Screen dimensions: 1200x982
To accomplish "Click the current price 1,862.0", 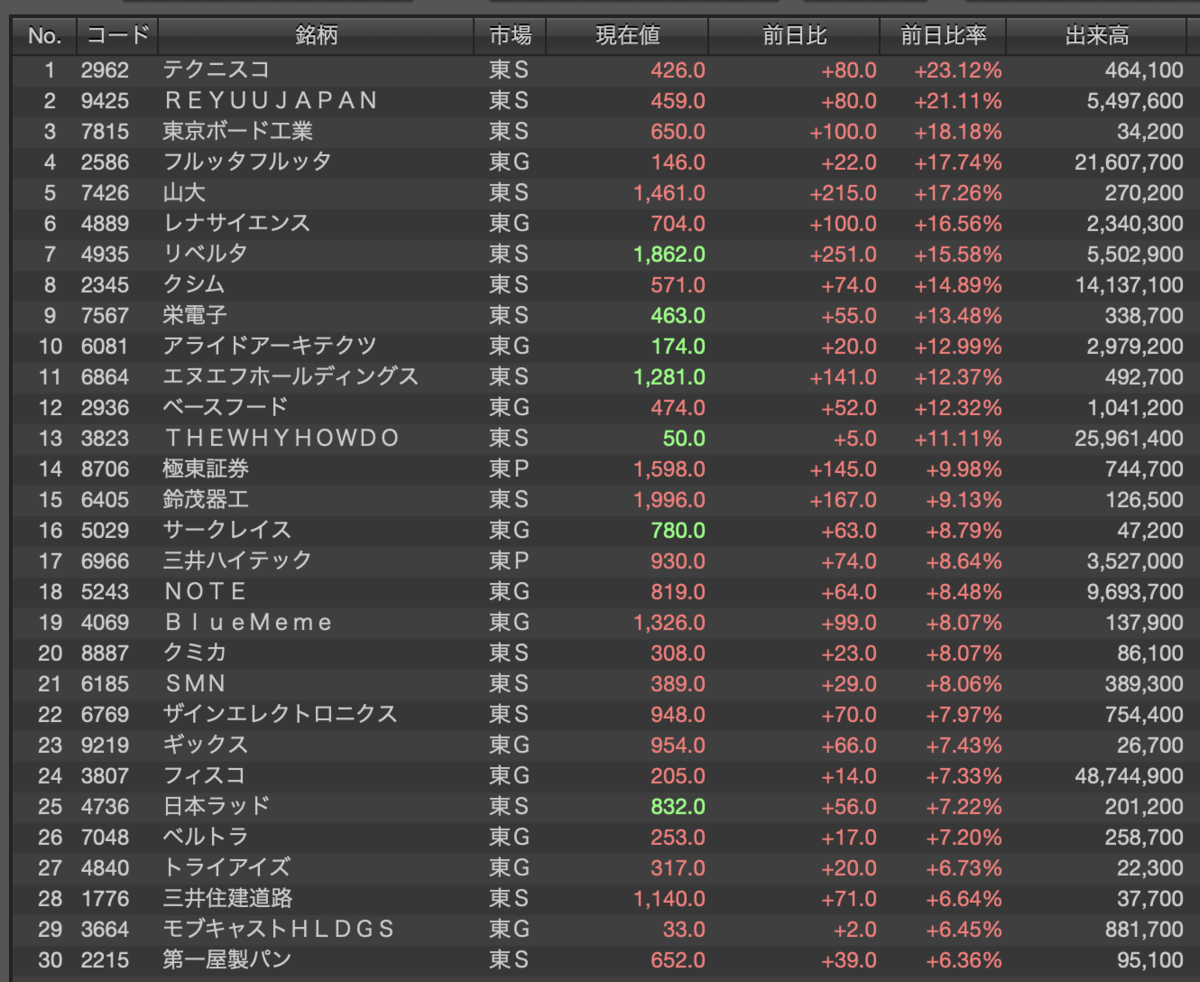I will point(669,254).
